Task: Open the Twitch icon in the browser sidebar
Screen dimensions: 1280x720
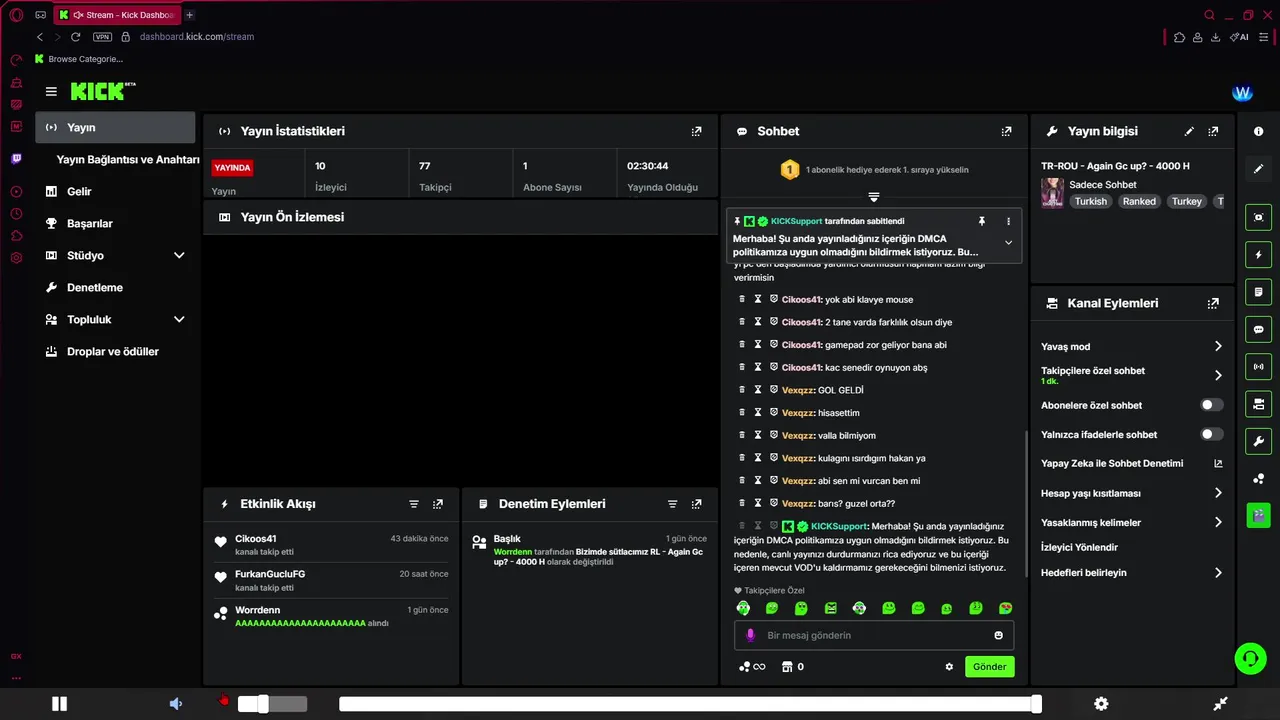Action: tap(16, 159)
